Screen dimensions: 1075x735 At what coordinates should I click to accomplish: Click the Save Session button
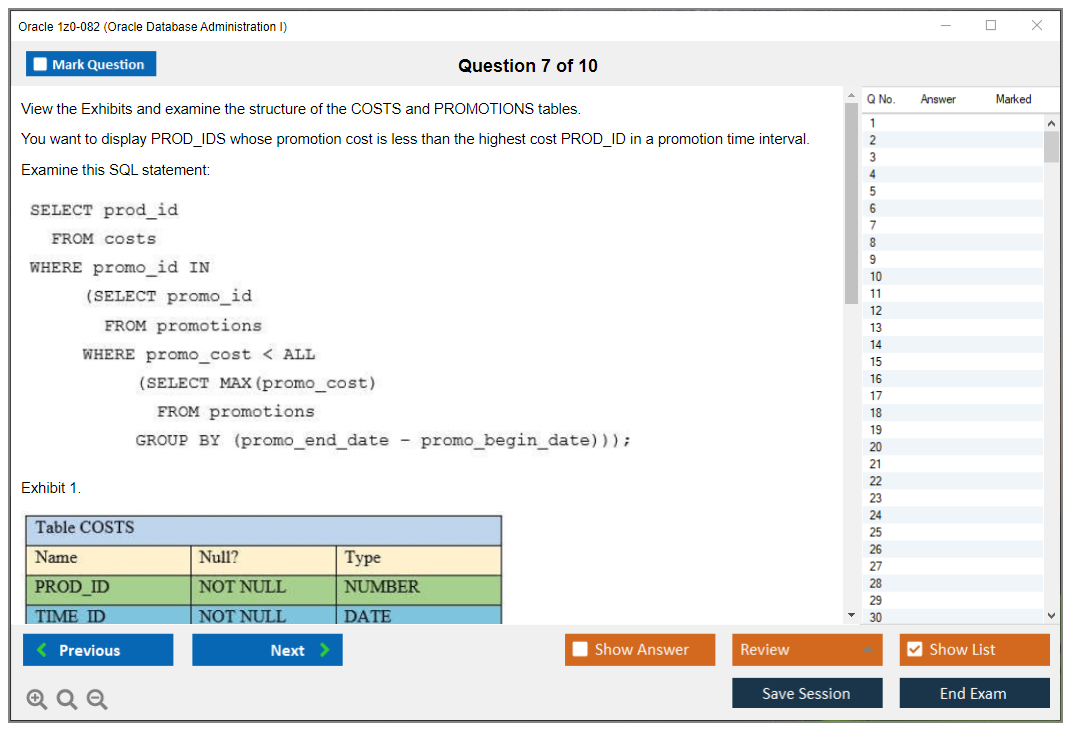[807, 693]
